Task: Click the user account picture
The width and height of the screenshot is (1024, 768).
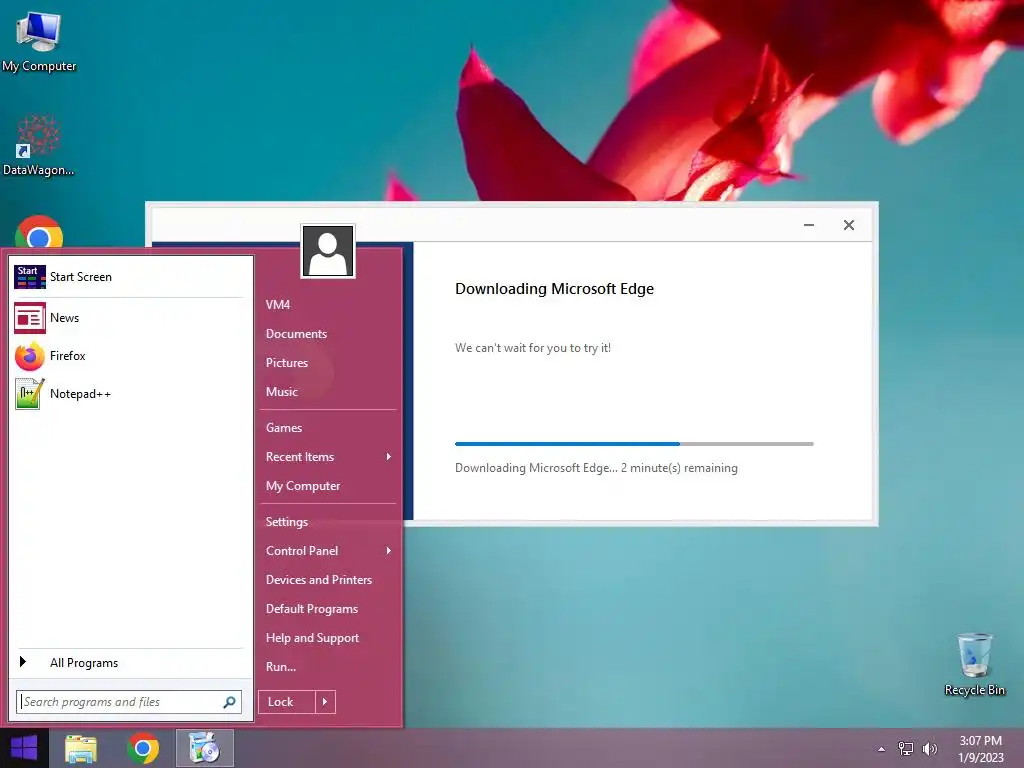Action: pos(328,251)
